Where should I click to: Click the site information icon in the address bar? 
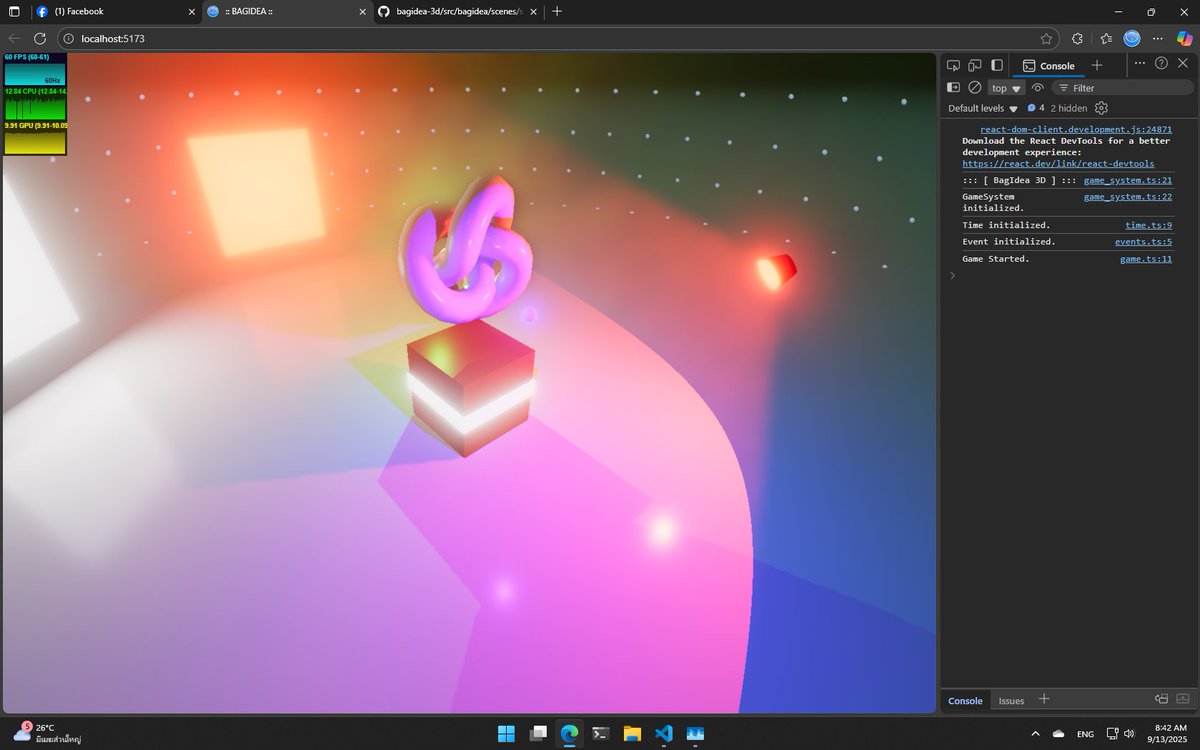(69, 38)
